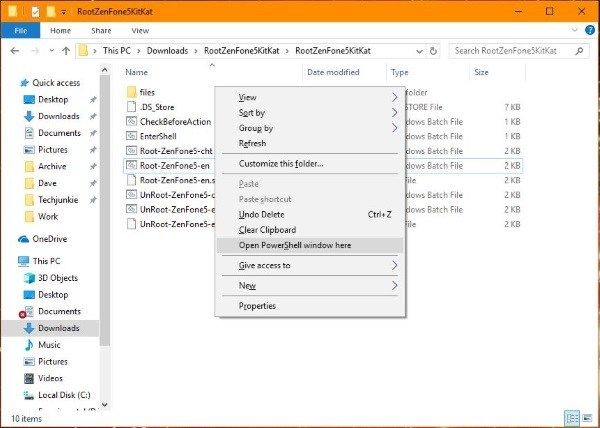Open the Help question mark icon
The height and width of the screenshot is (428, 600).
pyautogui.click(x=590, y=30)
